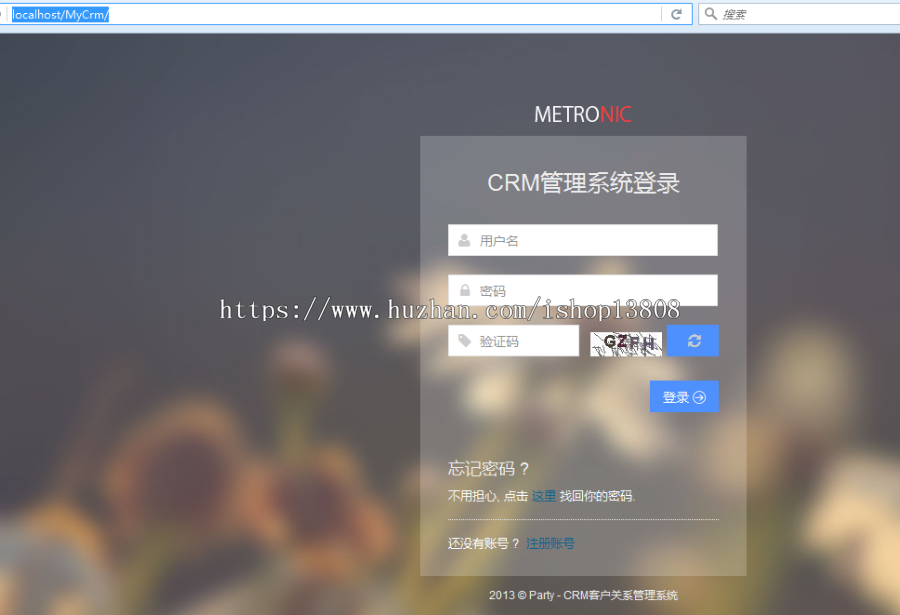Screen dimensions: 900x615
Task: Click the GZFH captcha image
Action: 626,341
